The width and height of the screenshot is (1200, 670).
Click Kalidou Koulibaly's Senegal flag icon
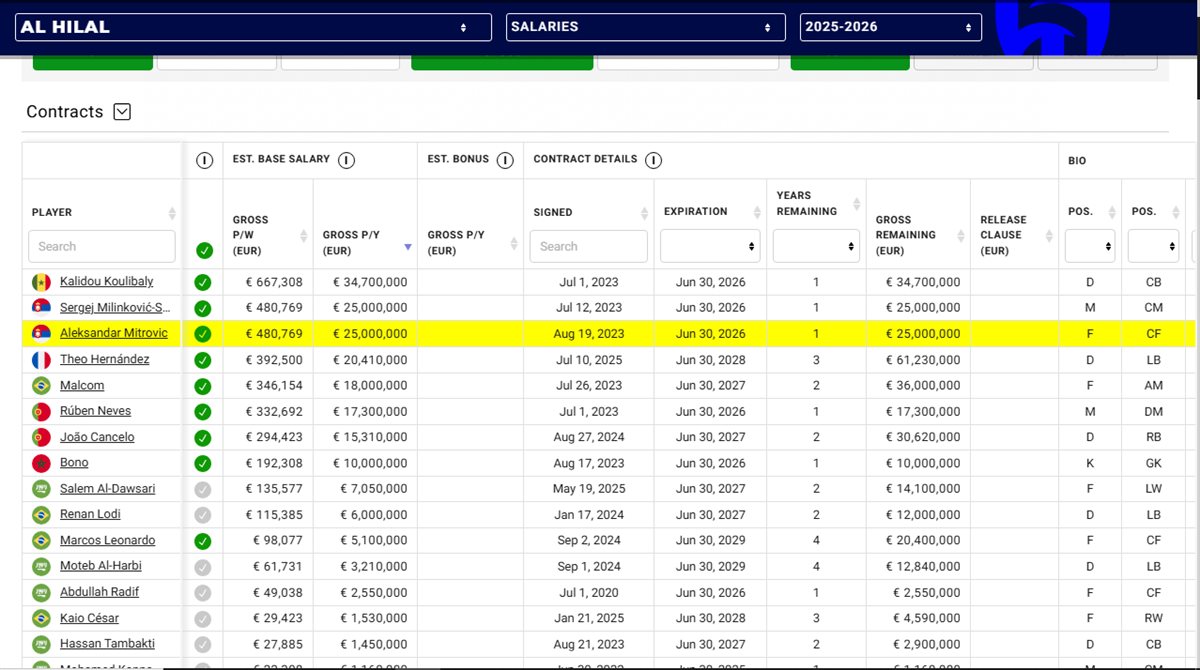point(41,282)
